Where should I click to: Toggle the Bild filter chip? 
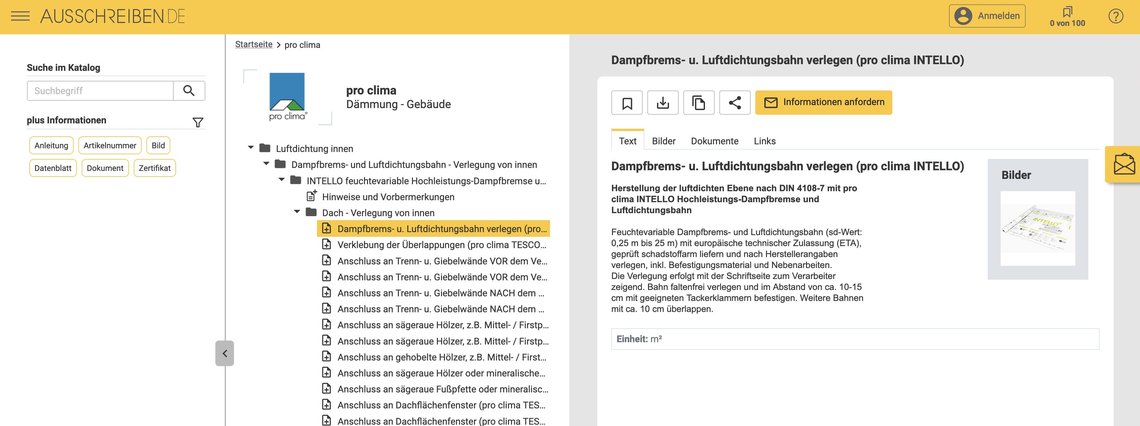[x=158, y=145]
